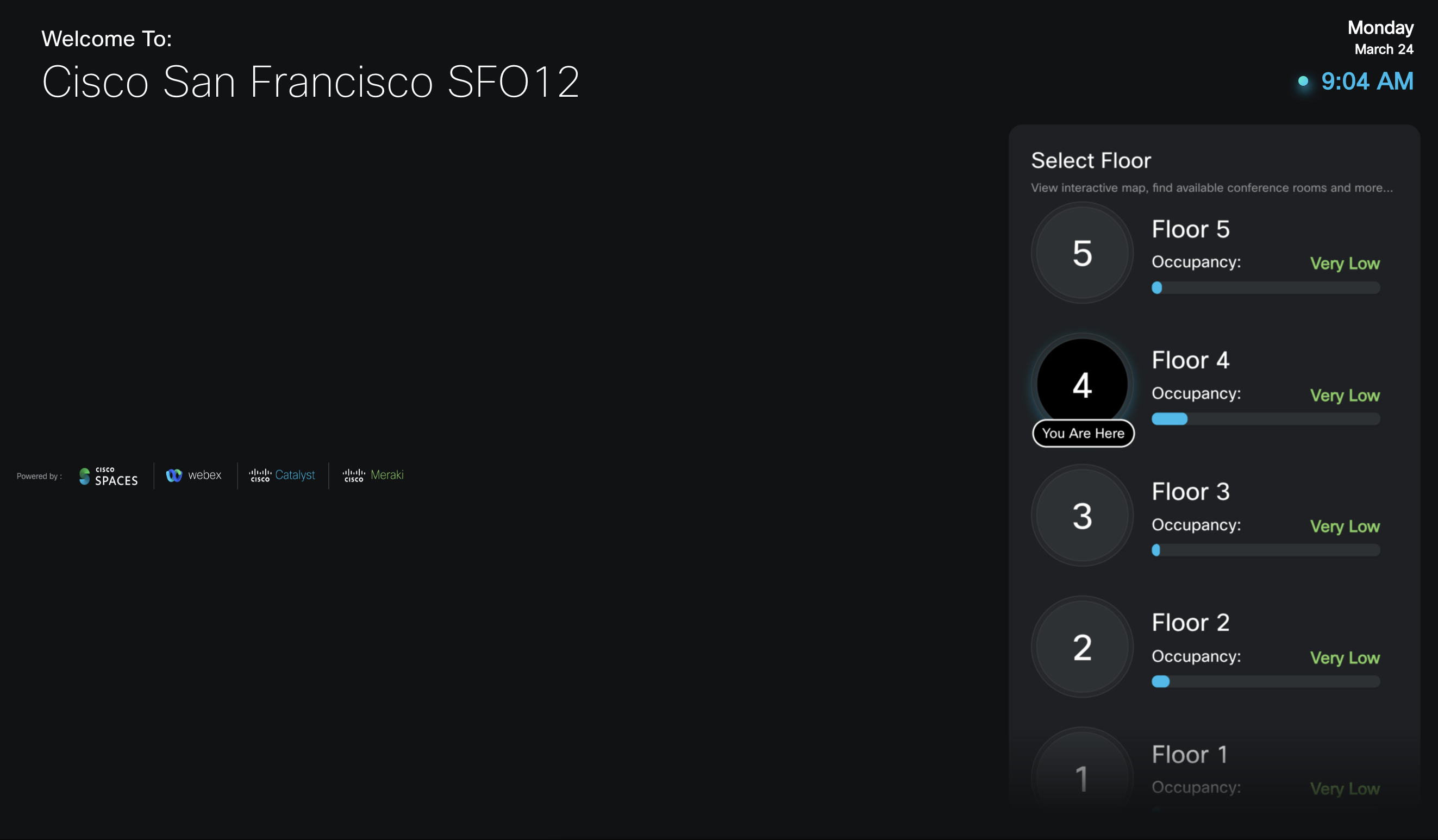Click the Webex logo
The width and height of the screenshot is (1438, 840).
194,475
